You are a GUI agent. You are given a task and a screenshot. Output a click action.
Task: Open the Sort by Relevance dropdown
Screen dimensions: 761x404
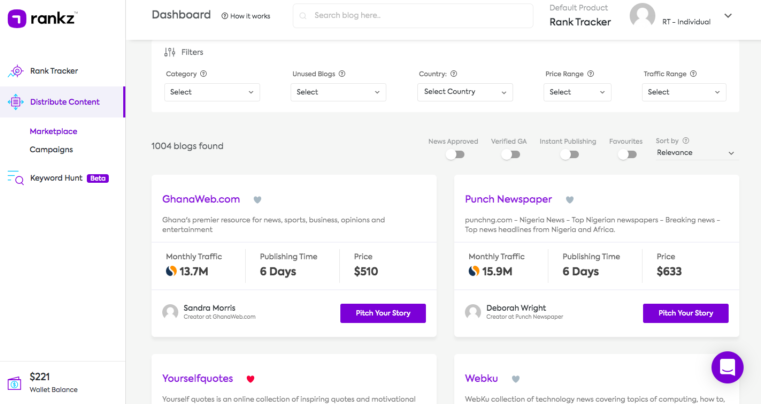click(x=695, y=153)
